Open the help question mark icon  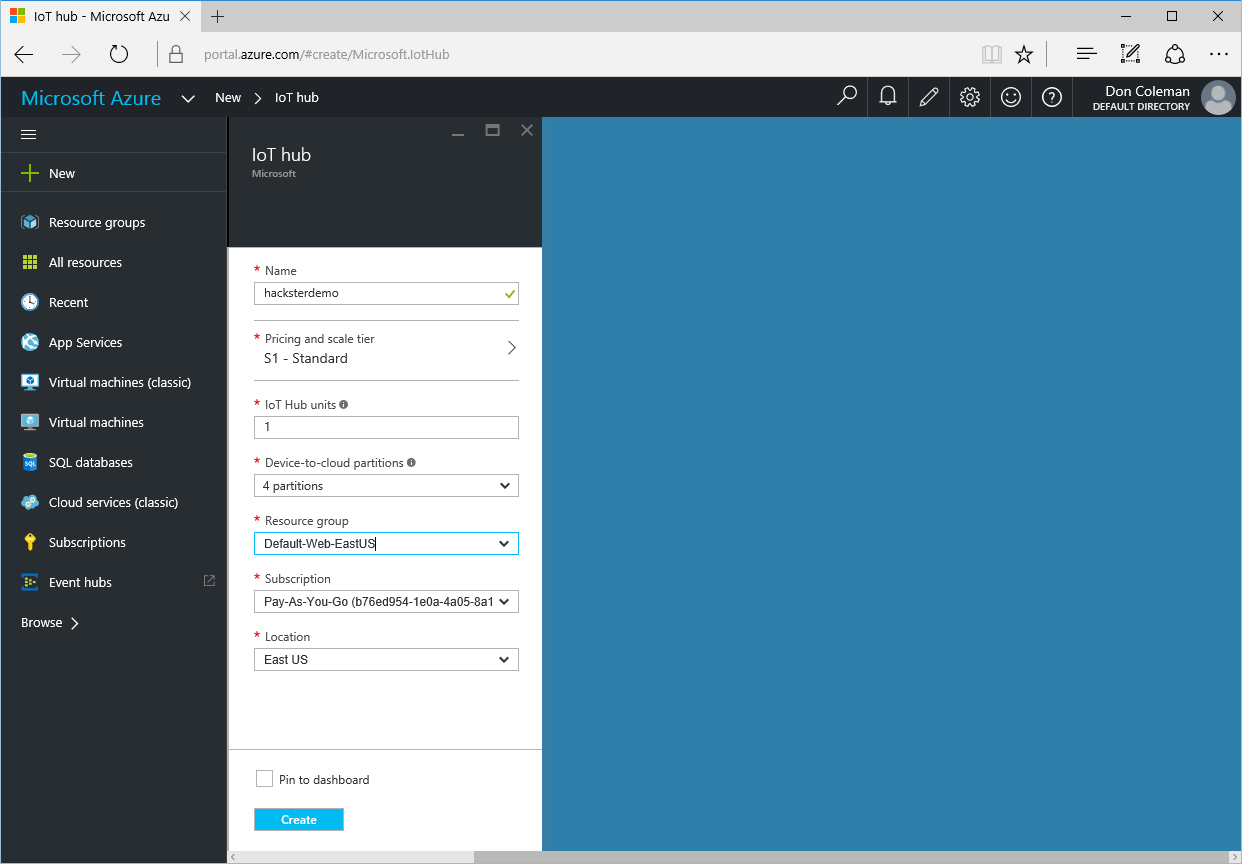(1052, 97)
